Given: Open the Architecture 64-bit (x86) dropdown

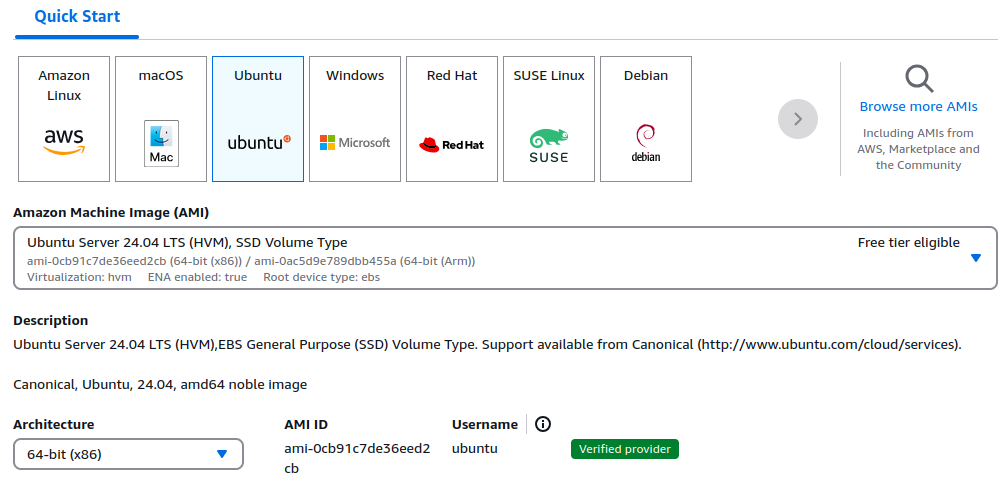Looking at the screenshot, I should tap(128, 454).
